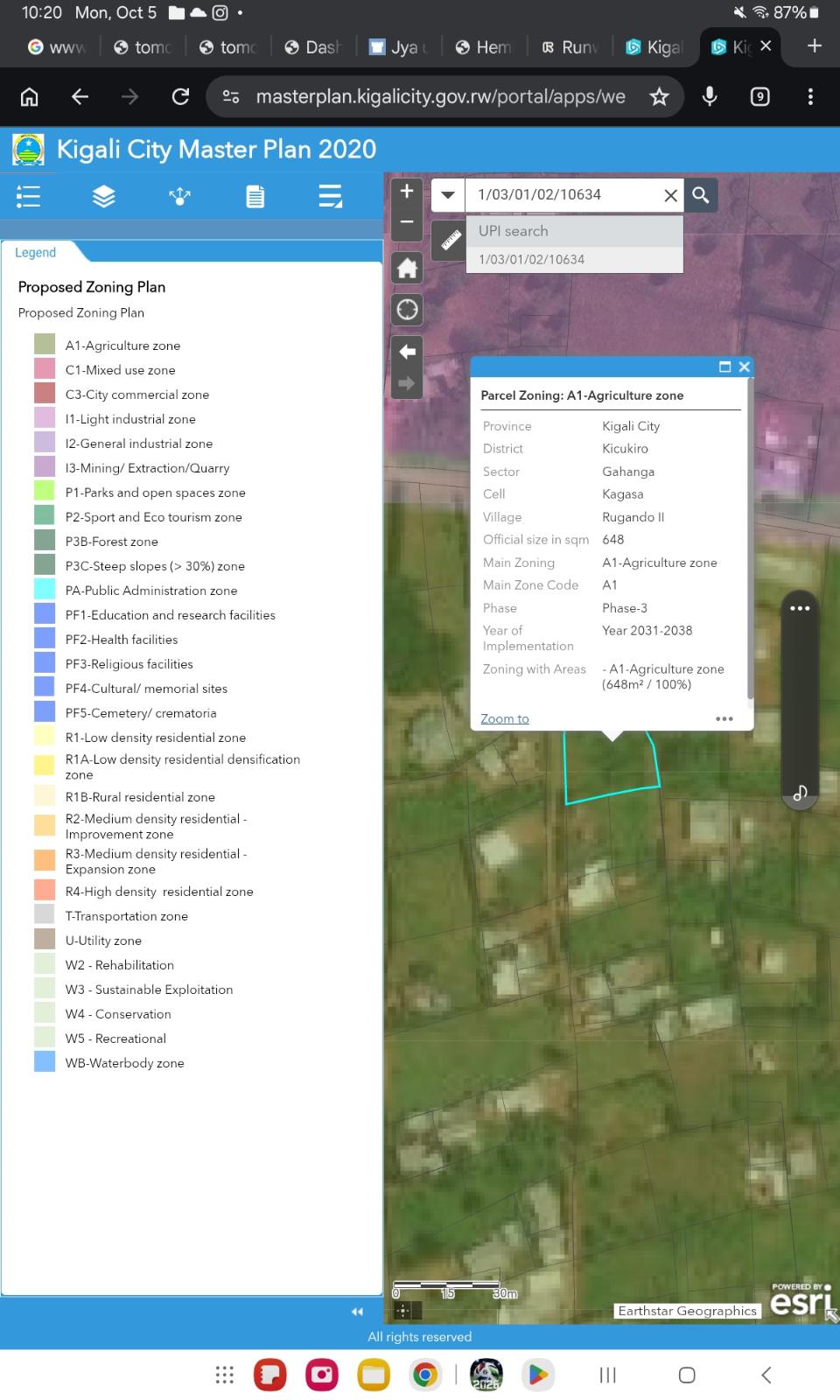Open the Layer List widget

point(104,196)
